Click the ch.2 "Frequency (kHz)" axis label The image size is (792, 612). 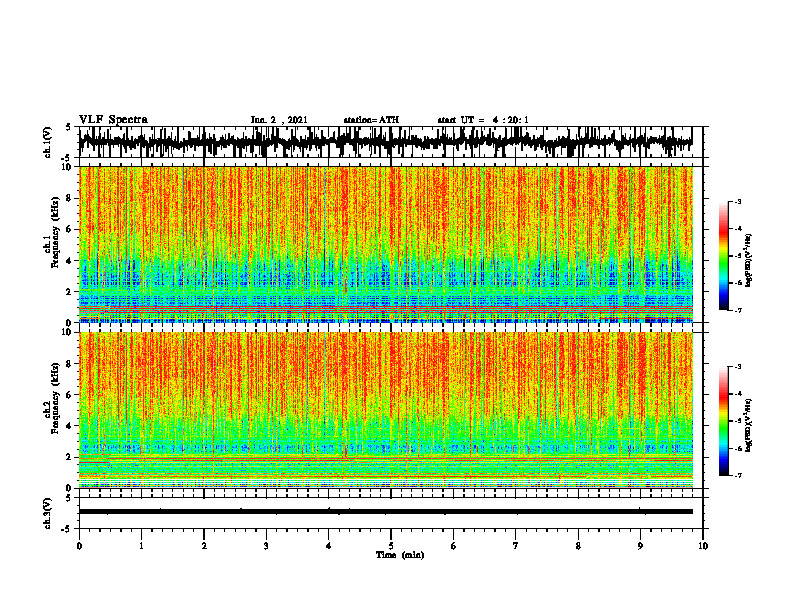55,397
